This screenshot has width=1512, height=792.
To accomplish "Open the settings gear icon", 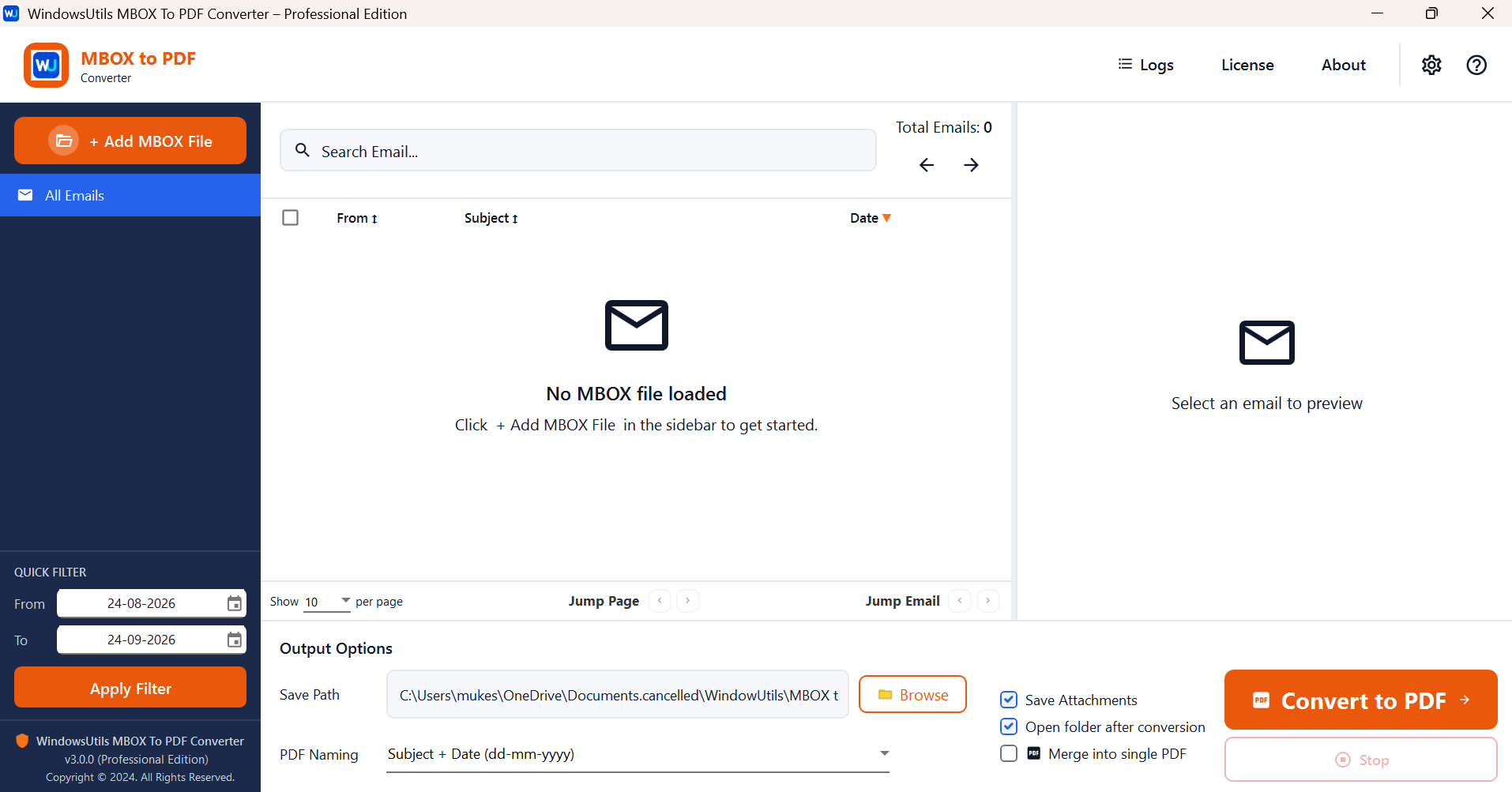I will point(1431,65).
